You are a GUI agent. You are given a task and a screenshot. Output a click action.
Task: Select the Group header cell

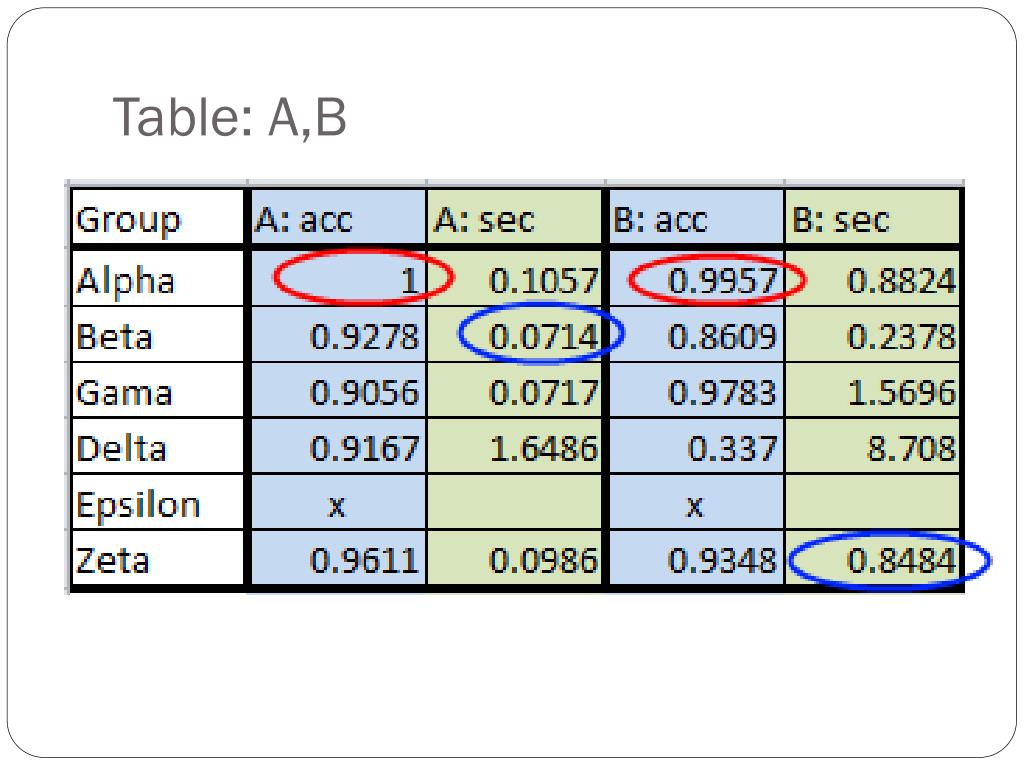pos(157,218)
